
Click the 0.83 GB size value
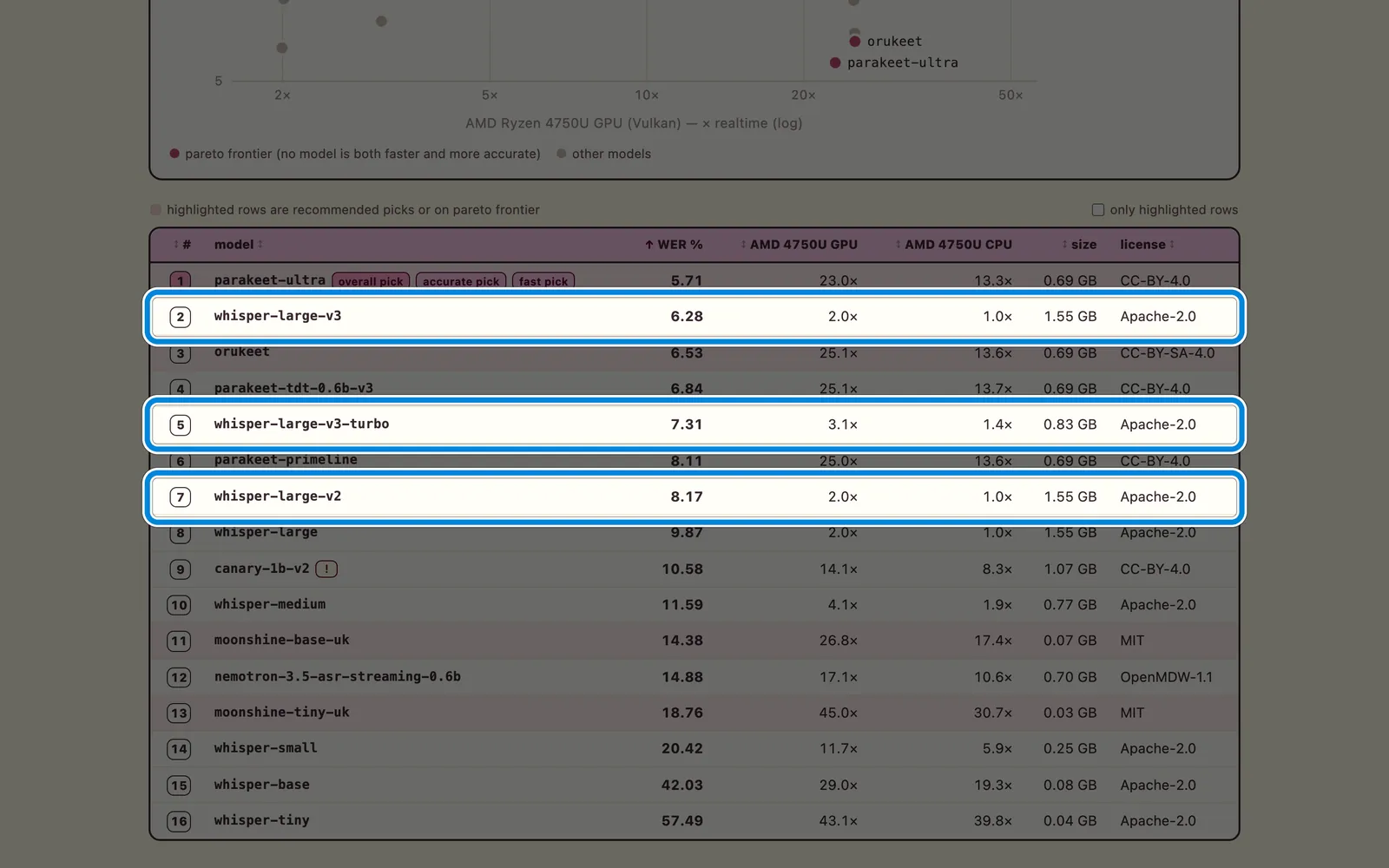(x=1070, y=424)
